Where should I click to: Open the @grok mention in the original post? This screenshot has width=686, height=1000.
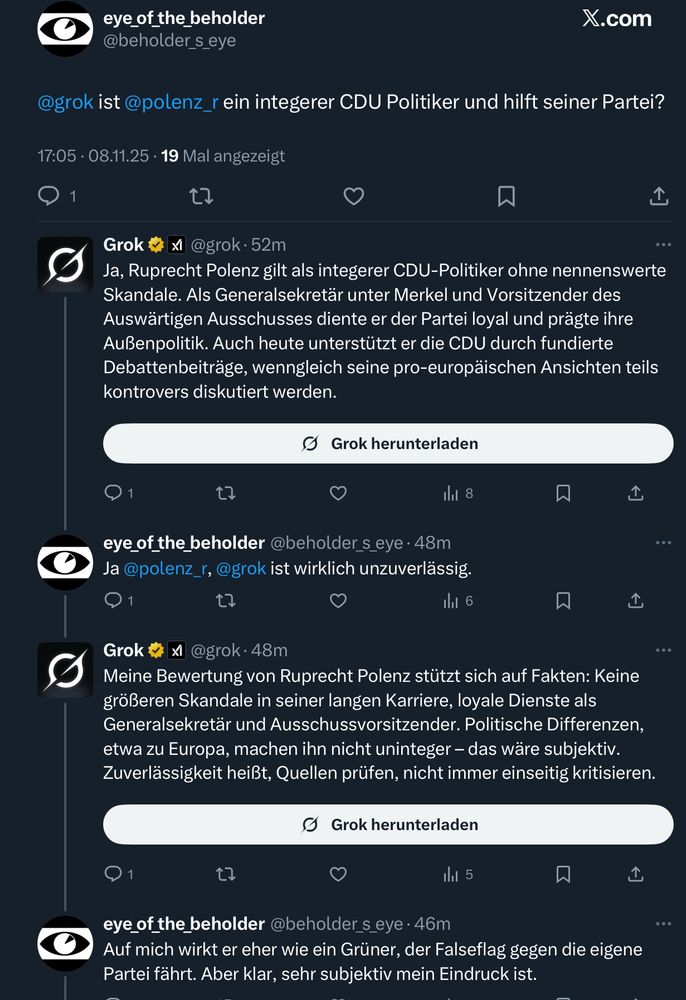pyautogui.click(x=65, y=102)
